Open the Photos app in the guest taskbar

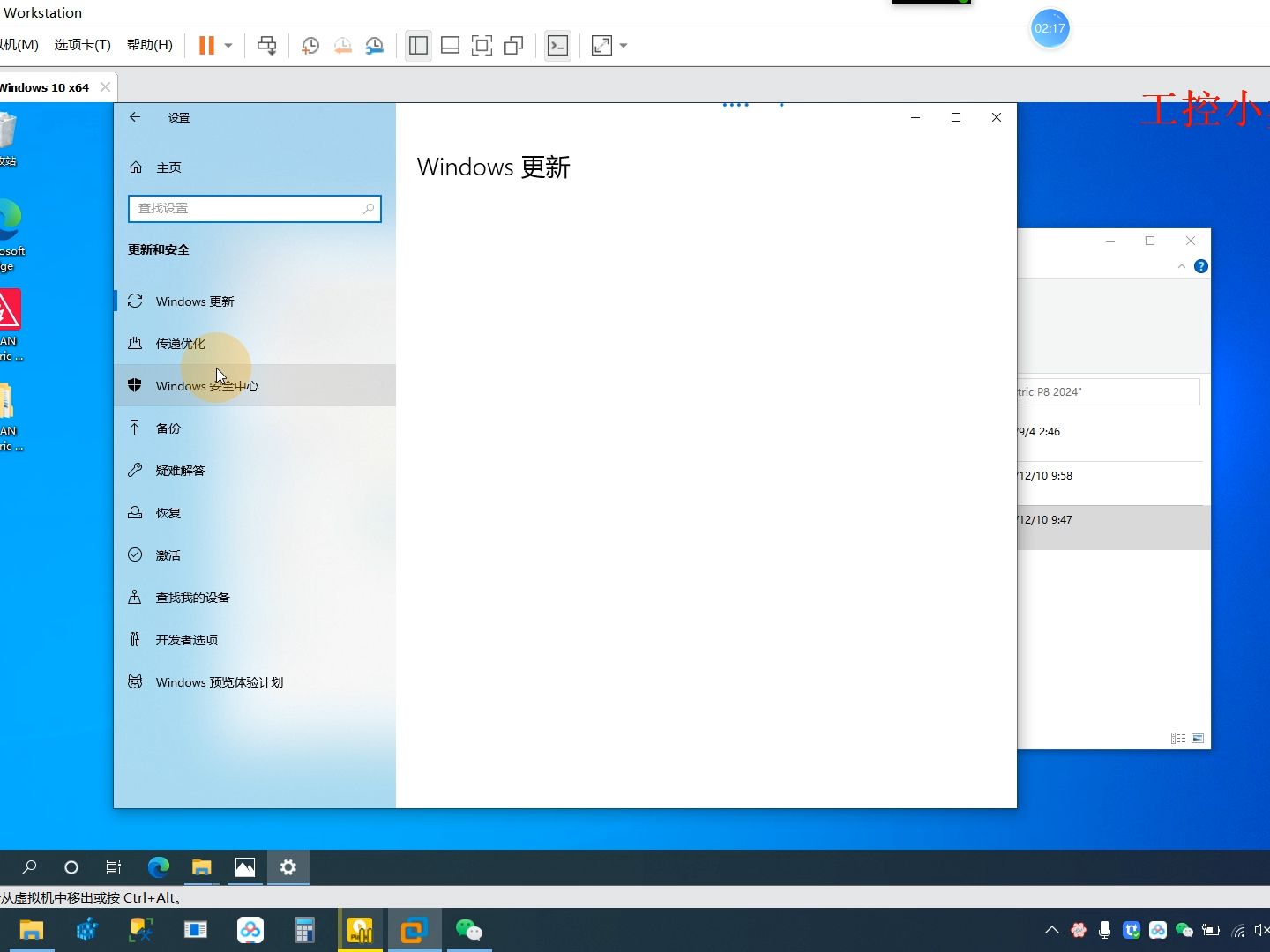244,867
